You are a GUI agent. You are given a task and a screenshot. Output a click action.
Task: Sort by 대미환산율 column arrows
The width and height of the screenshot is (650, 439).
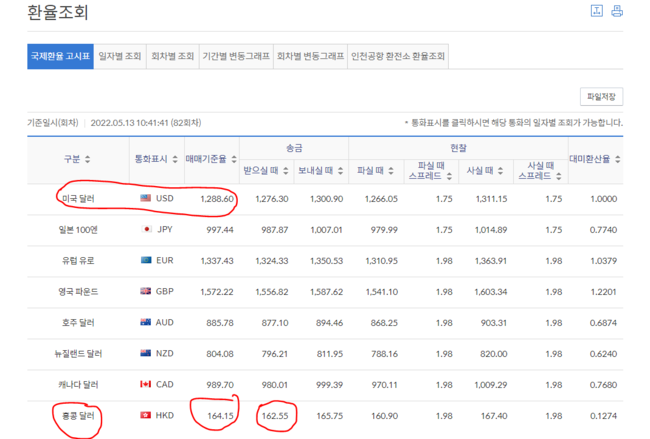tap(618, 159)
